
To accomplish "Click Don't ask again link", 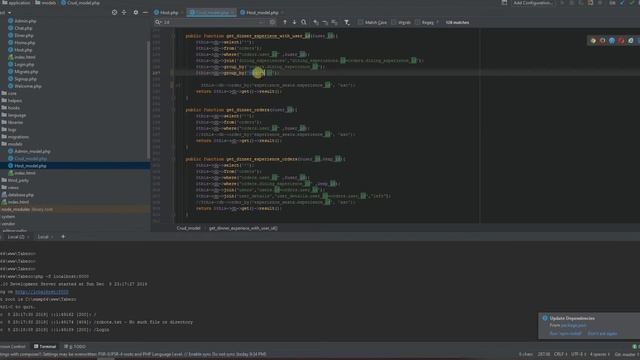I will click(602, 333).
